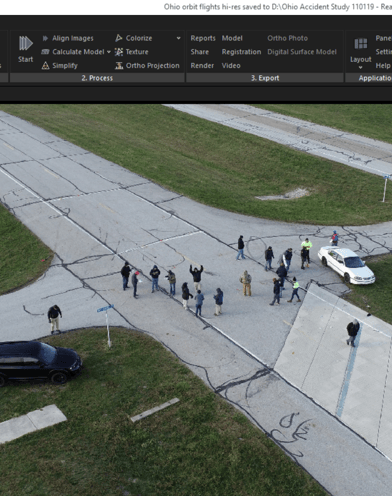Click the Align Images icon
This screenshot has width=392, height=496.
click(x=45, y=38)
